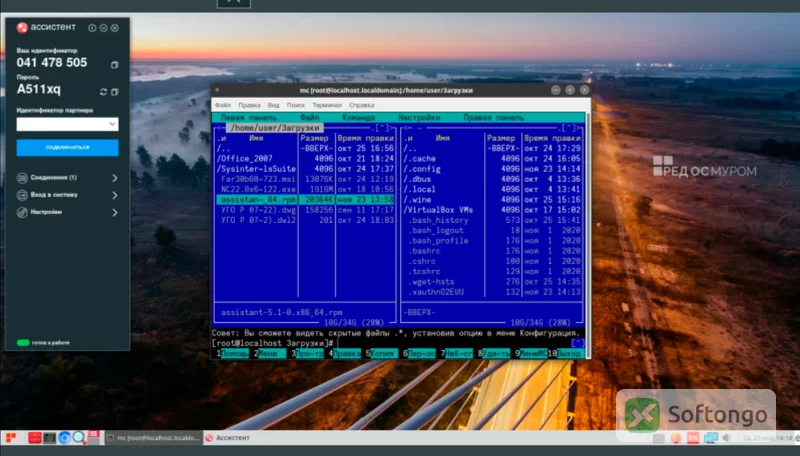The height and width of the screenshot is (456, 800).
Task: Open mc Правая панель menu
Action: [493, 117]
